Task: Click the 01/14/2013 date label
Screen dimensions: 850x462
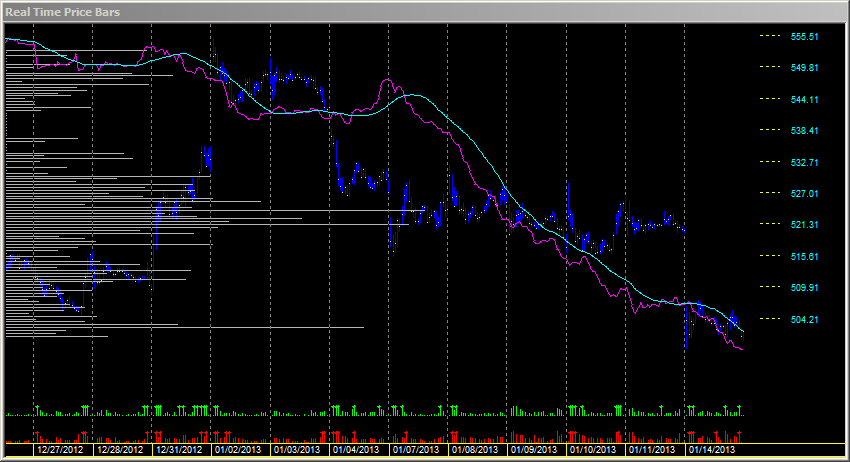Action: coord(712,450)
